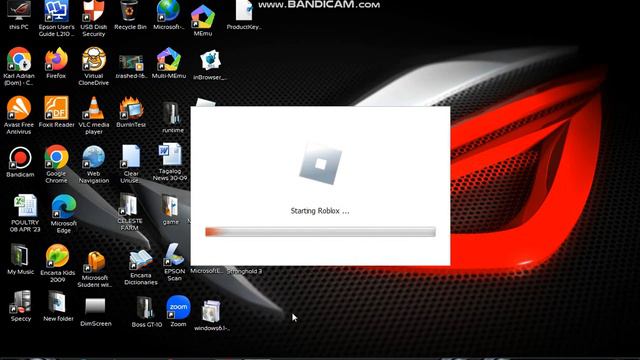Open the MEmu emulator icon
This screenshot has width=640, height=360.
click(x=203, y=21)
